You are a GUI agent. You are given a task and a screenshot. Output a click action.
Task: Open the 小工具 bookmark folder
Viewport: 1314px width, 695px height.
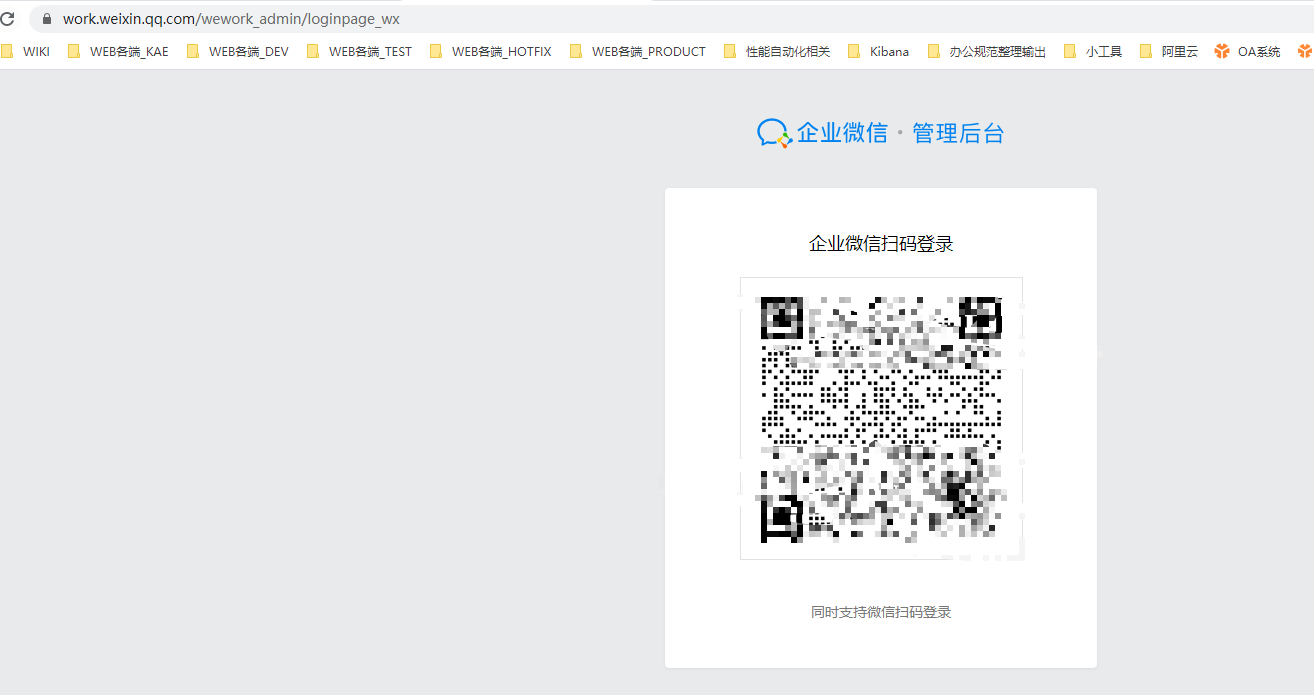point(1093,51)
